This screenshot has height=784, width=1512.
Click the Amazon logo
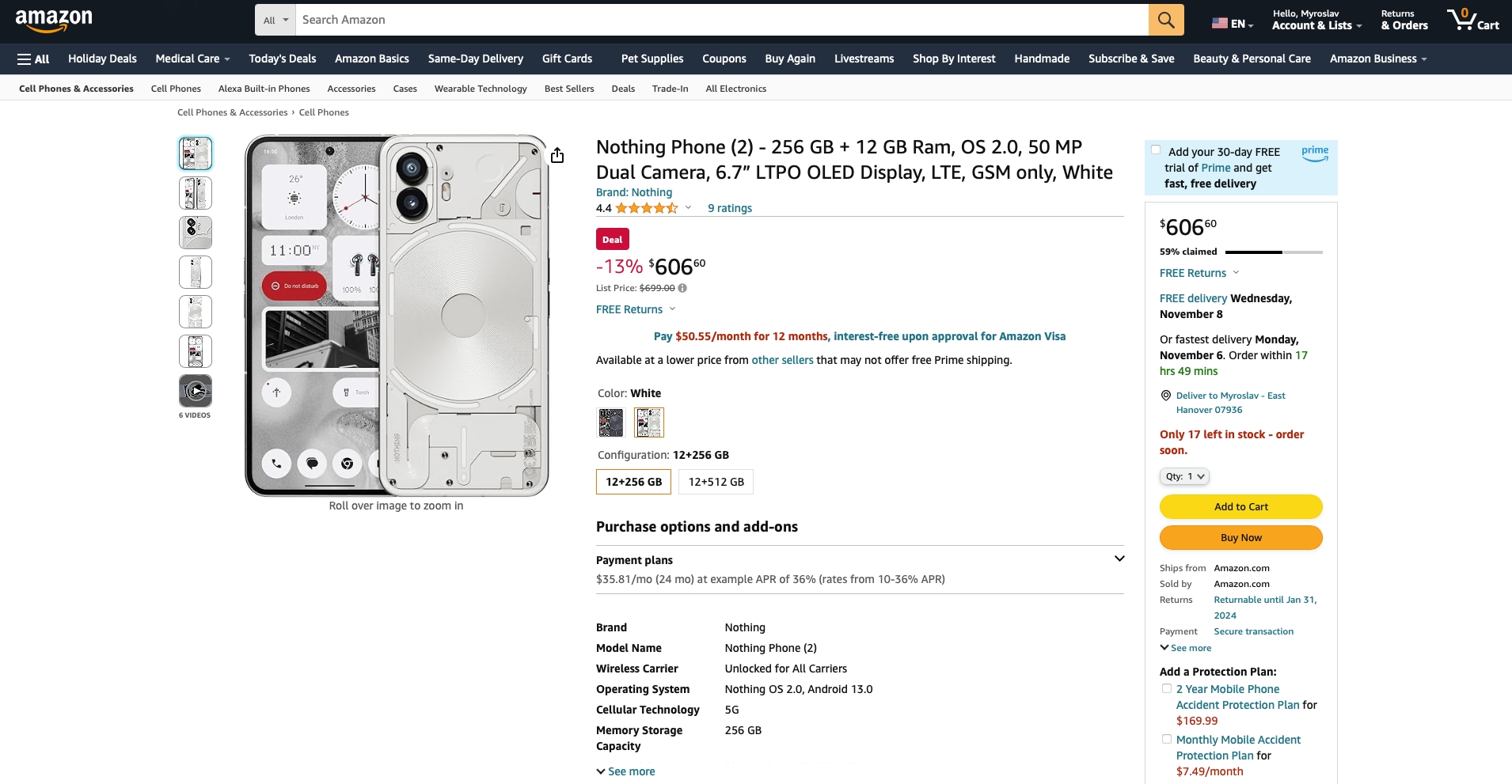[54, 21]
